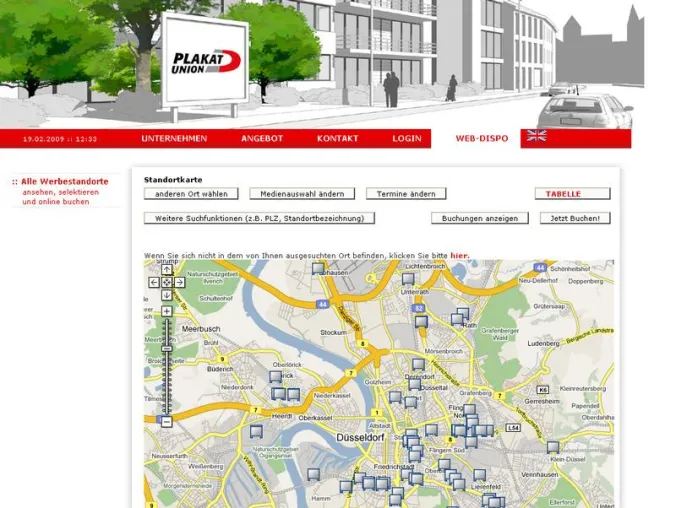Pan the map left with the arrow

(x=154, y=282)
